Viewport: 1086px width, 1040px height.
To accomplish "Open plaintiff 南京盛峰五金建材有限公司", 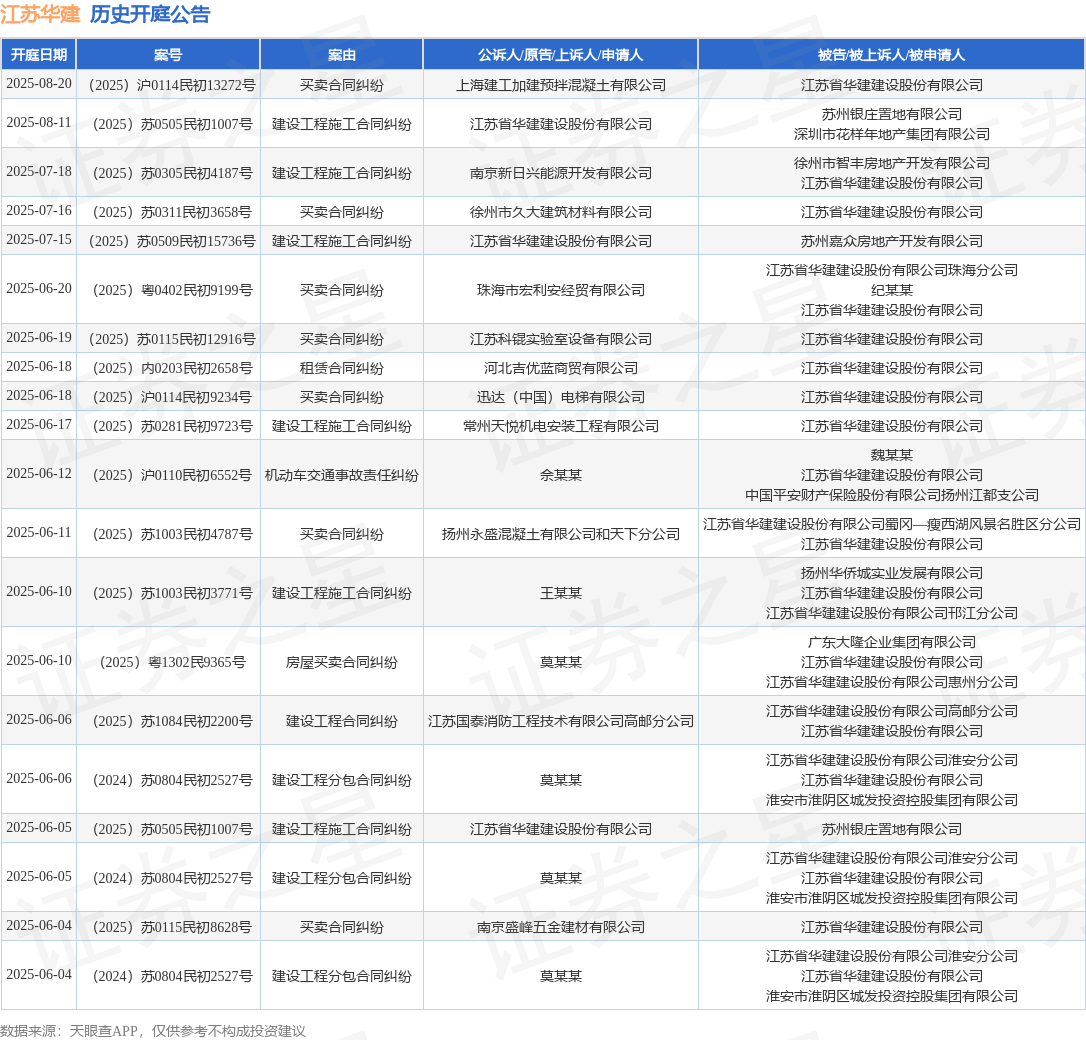I will click(x=560, y=927).
